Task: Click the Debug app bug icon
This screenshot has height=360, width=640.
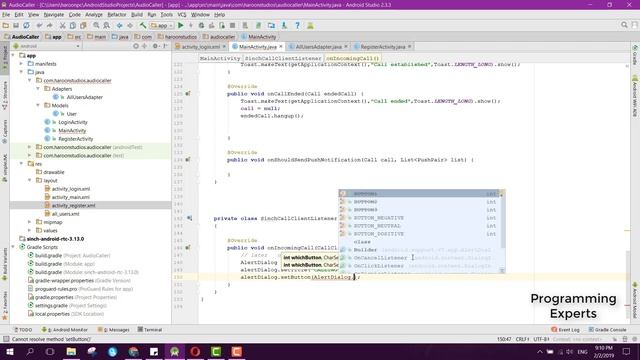Action: [x=201, y=25]
